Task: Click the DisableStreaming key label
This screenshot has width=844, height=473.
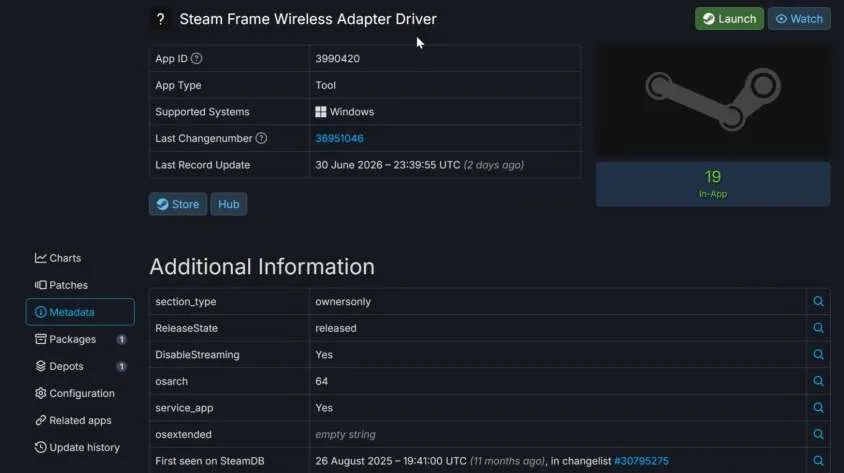Action: click(x=198, y=355)
